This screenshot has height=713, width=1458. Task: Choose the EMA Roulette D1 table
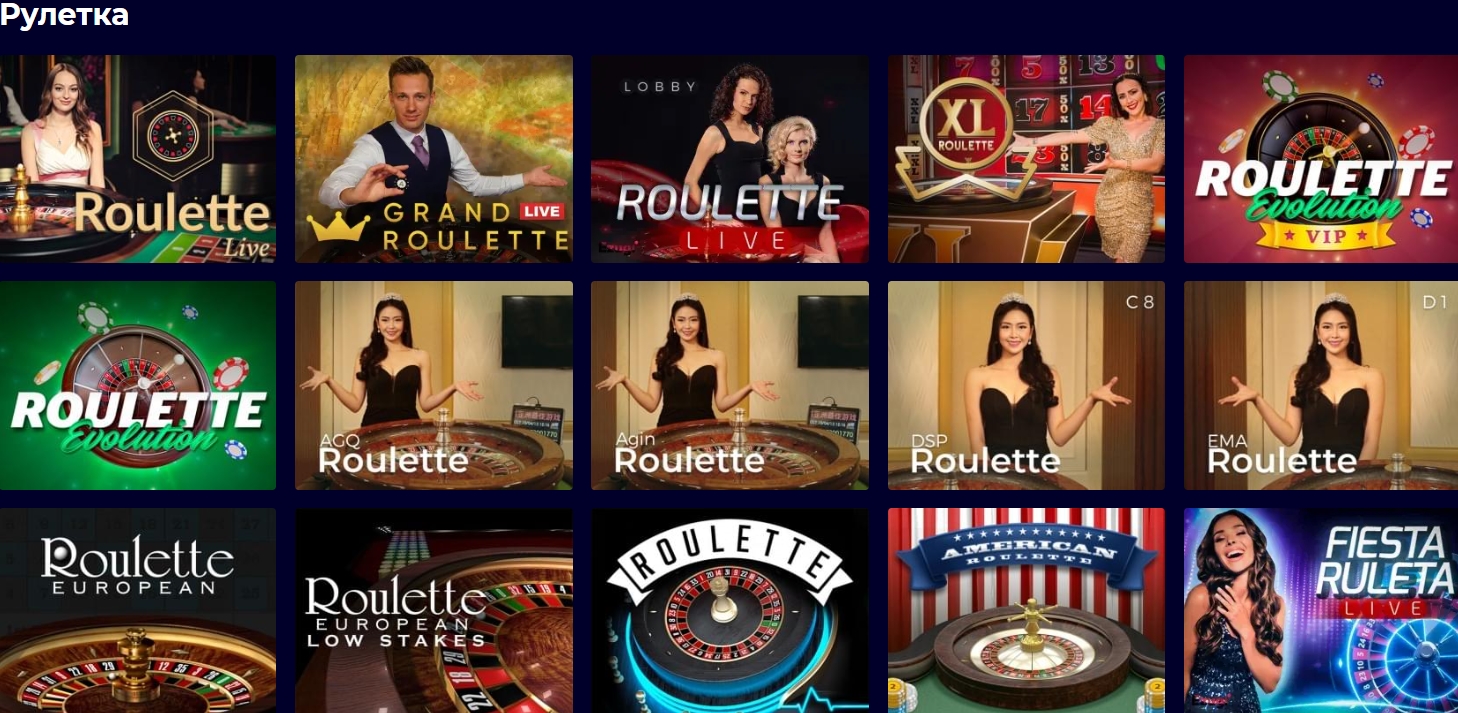1321,385
